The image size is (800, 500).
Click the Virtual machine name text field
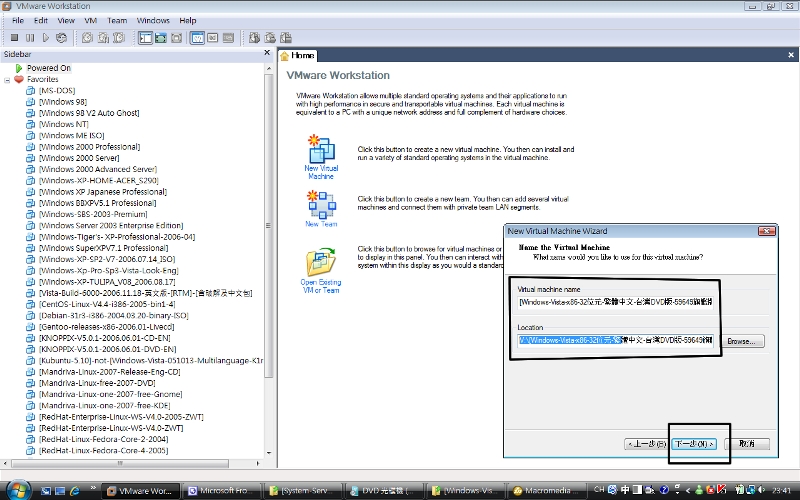click(615, 302)
